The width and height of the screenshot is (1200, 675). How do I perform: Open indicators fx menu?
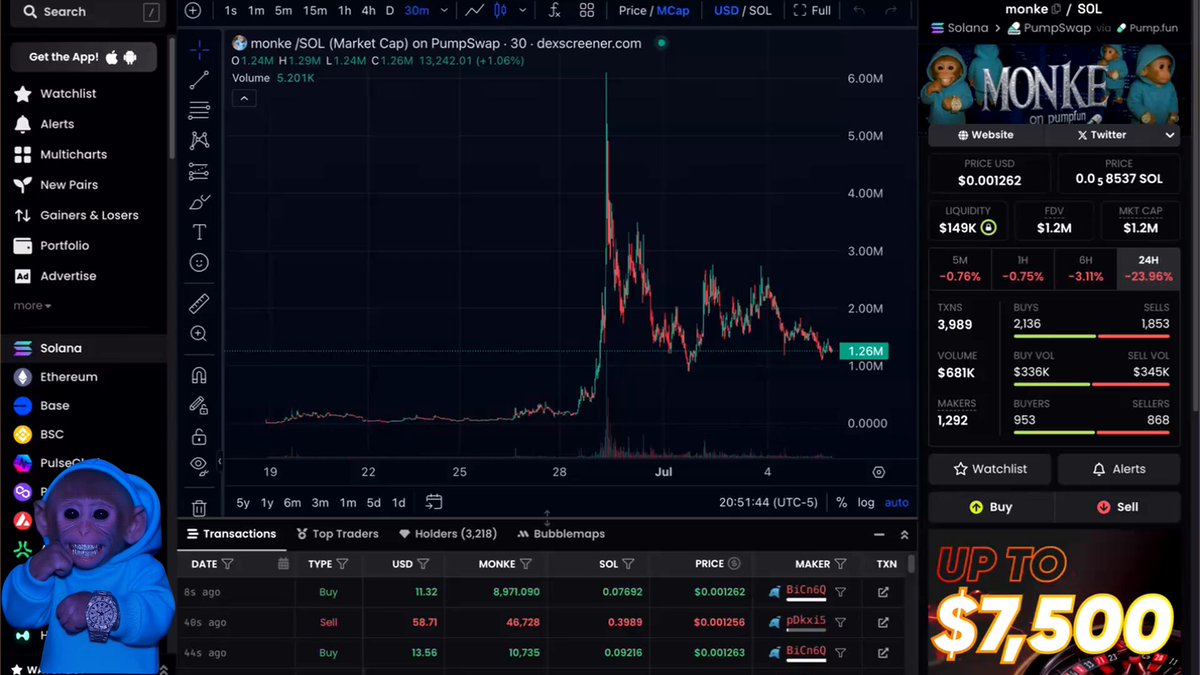555,11
